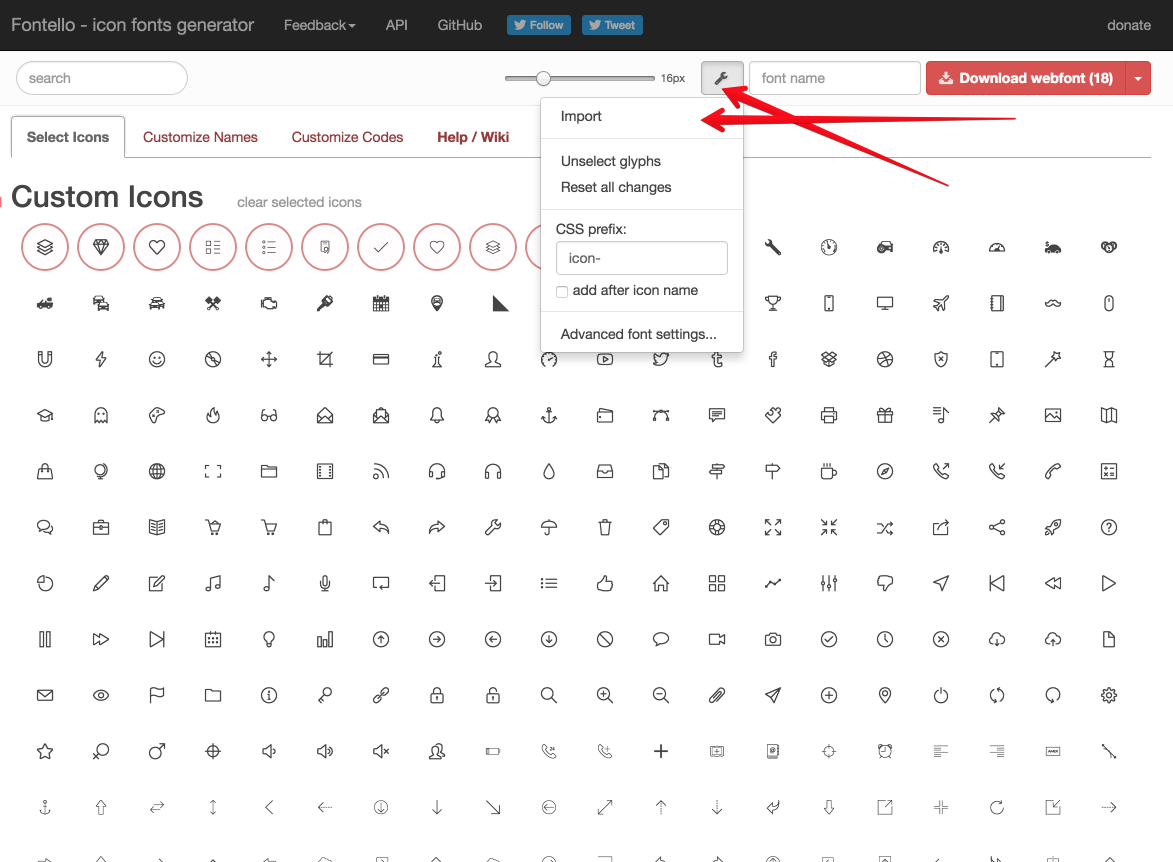Open the download options dropdown arrow
This screenshot has height=862, width=1173.
point(1138,78)
